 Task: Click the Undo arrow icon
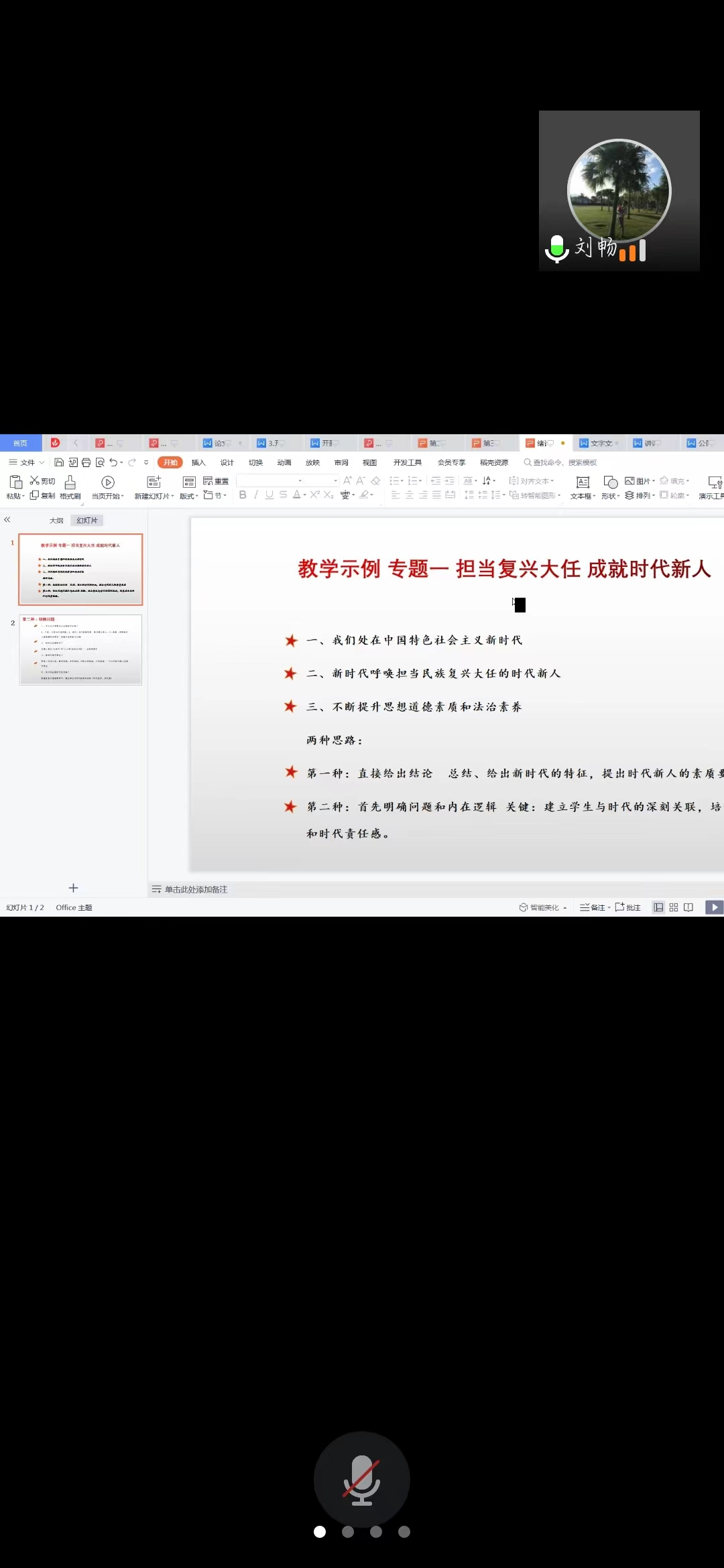[113, 462]
